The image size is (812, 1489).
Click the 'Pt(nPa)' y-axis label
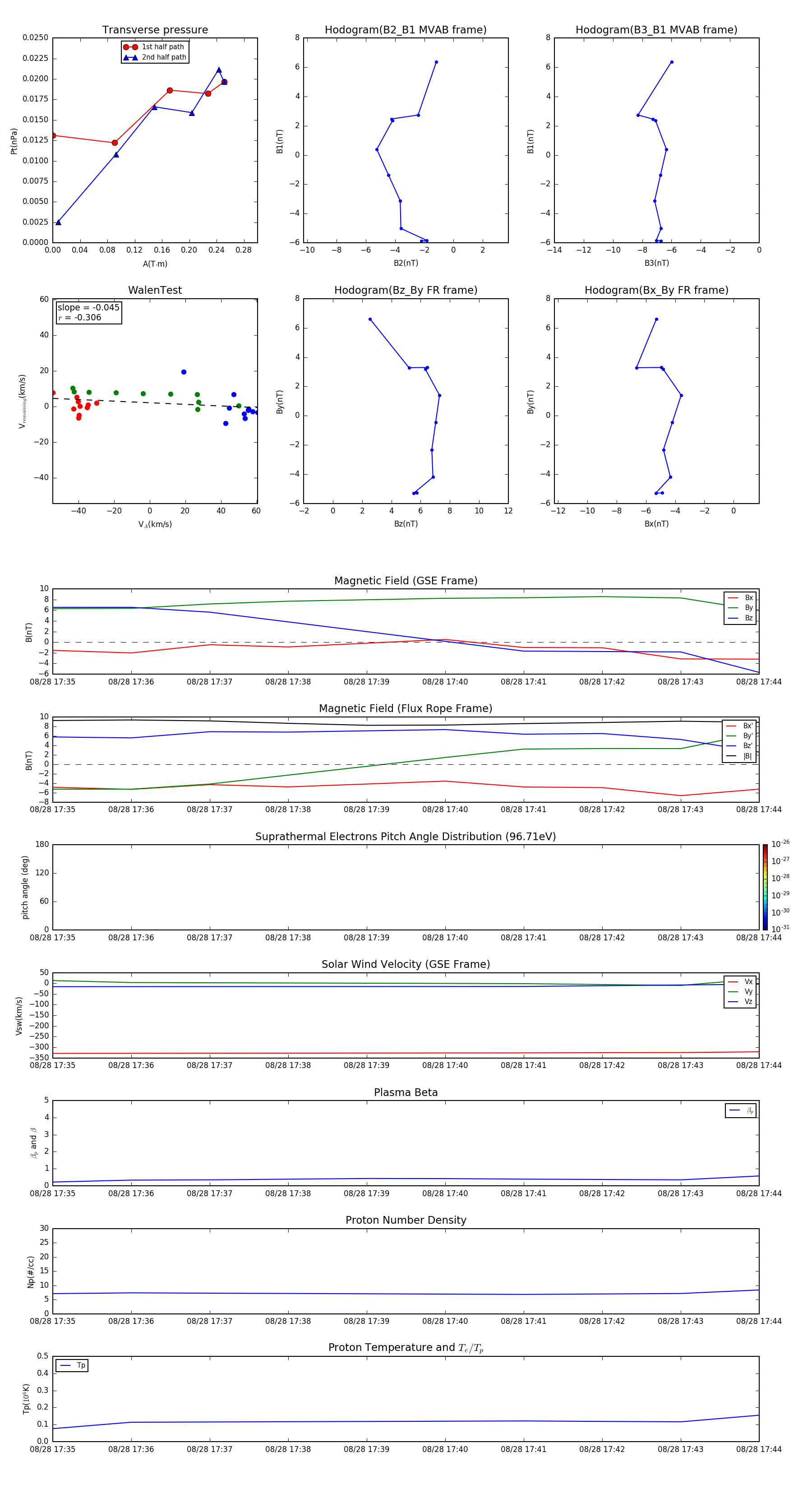pos(14,140)
